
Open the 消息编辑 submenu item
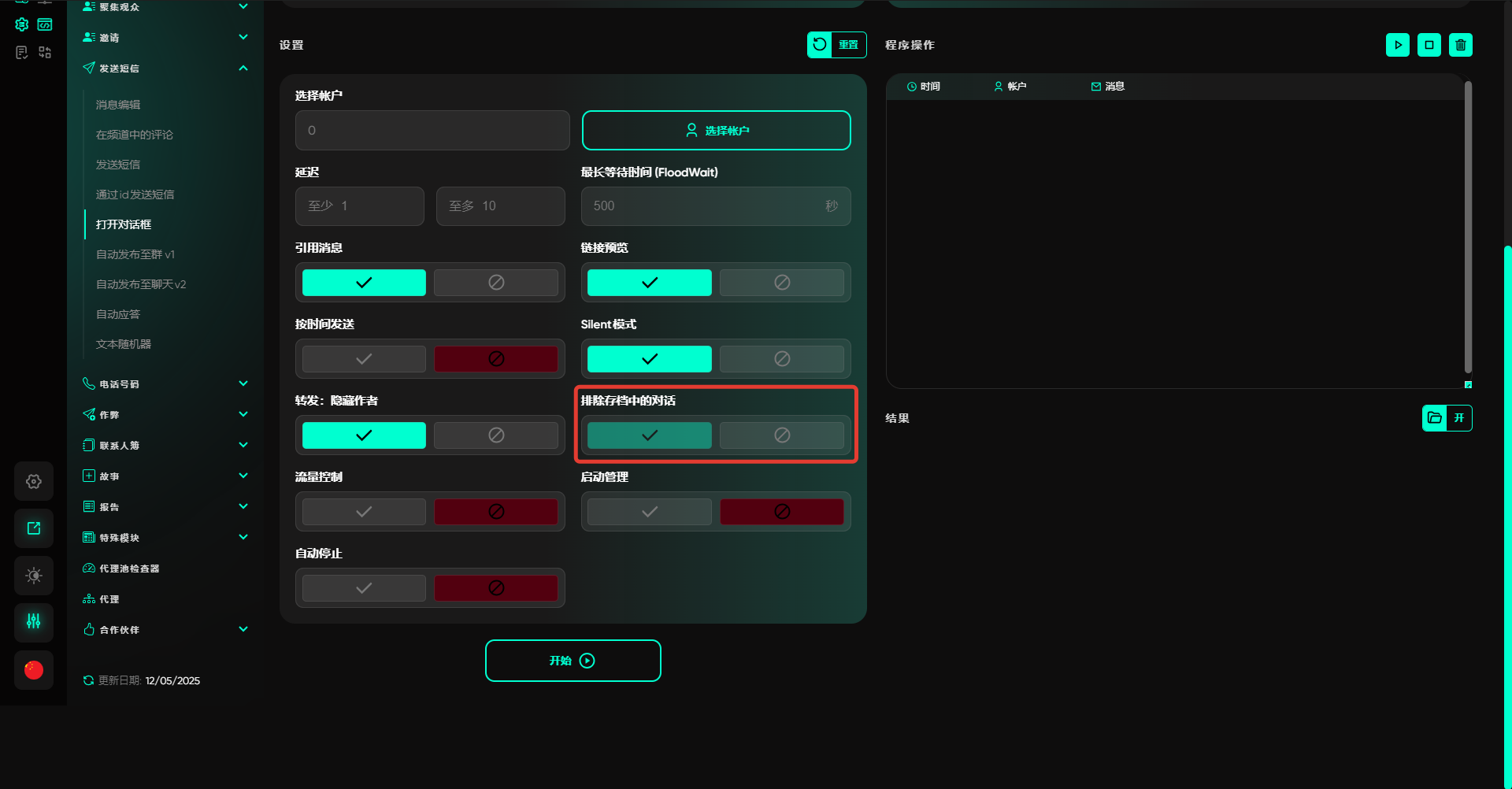[x=118, y=105]
